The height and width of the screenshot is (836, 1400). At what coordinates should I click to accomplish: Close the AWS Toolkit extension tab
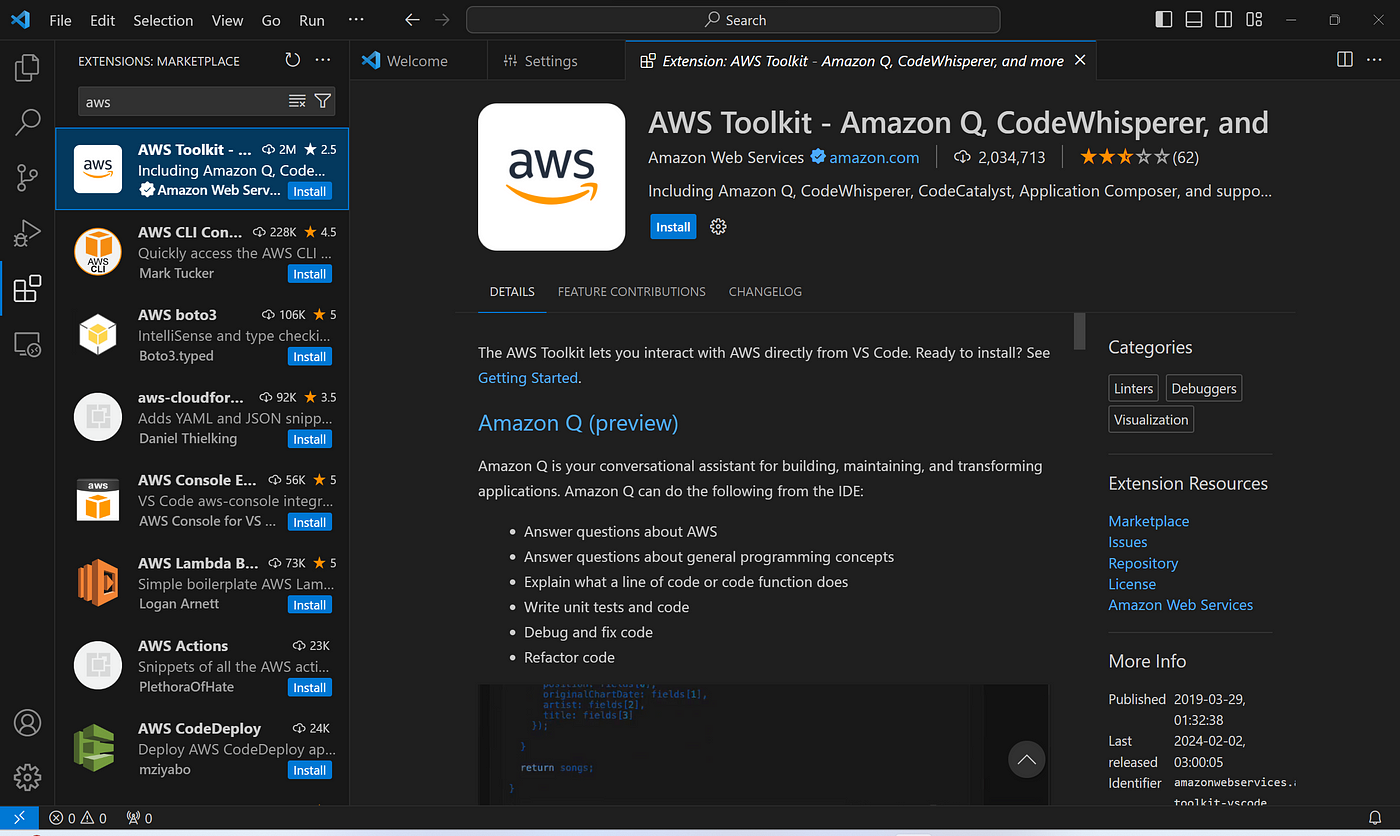(1080, 61)
